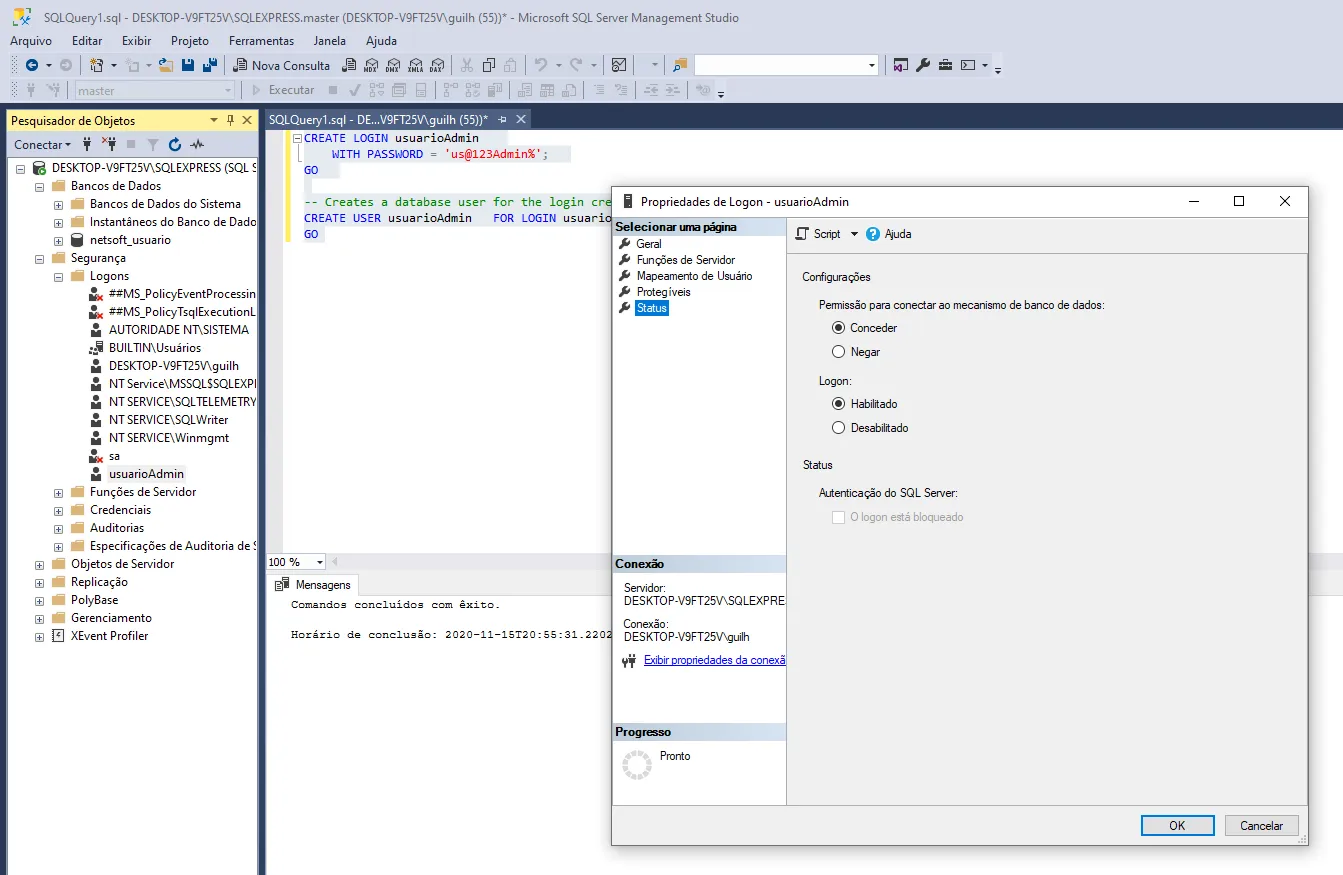This screenshot has width=1343, height=875.
Task: Select the usuarioAdmin login in tree
Action: 146,474
